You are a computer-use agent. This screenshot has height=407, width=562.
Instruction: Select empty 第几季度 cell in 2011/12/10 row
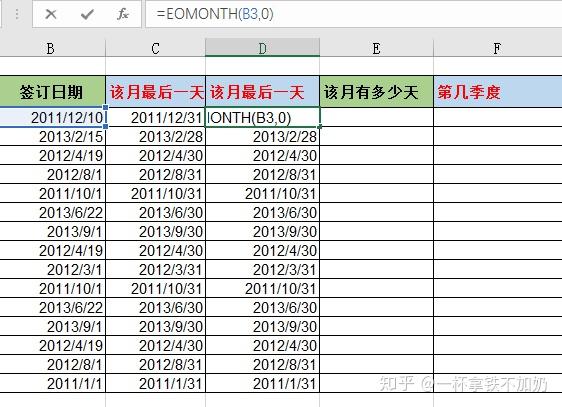[497, 117]
